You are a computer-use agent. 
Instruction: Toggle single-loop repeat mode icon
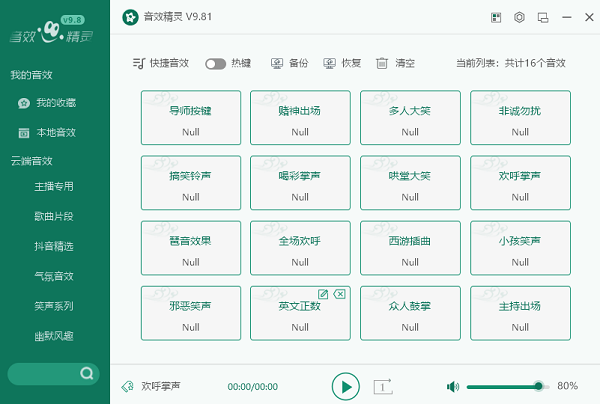(x=382, y=386)
